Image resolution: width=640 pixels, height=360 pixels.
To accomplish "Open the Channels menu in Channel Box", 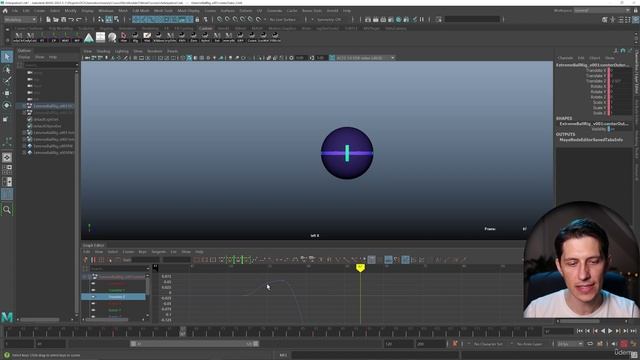I will click(565, 58).
